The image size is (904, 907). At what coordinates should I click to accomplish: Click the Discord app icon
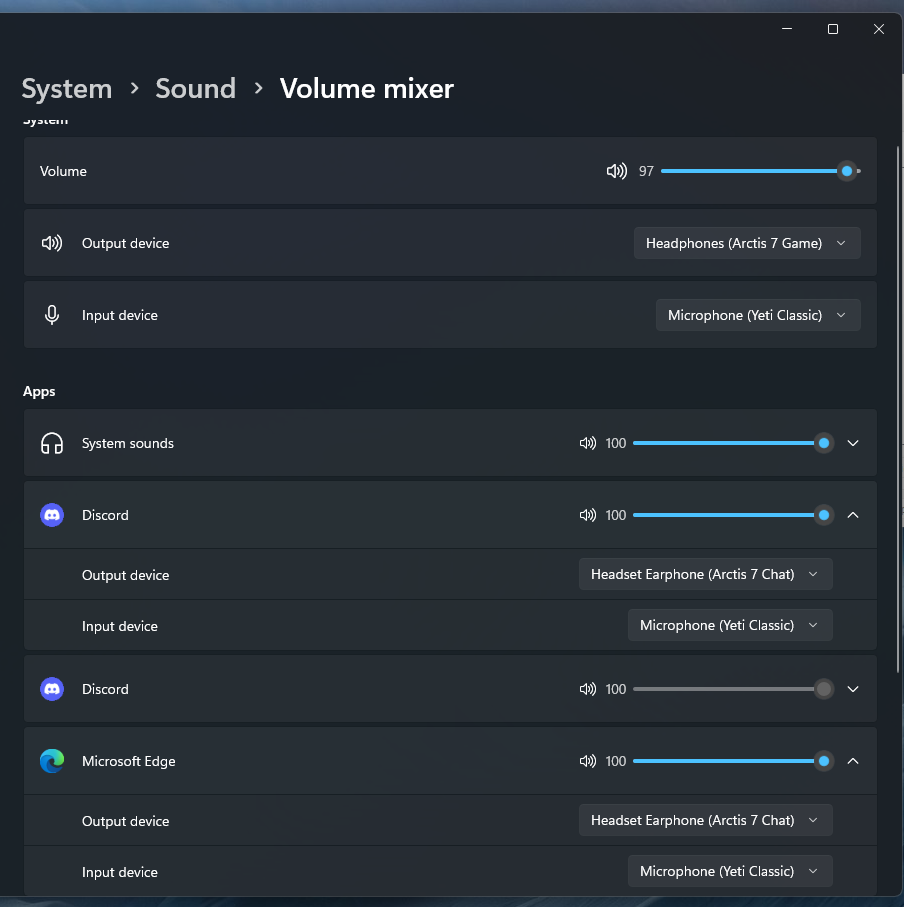(x=51, y=515)
